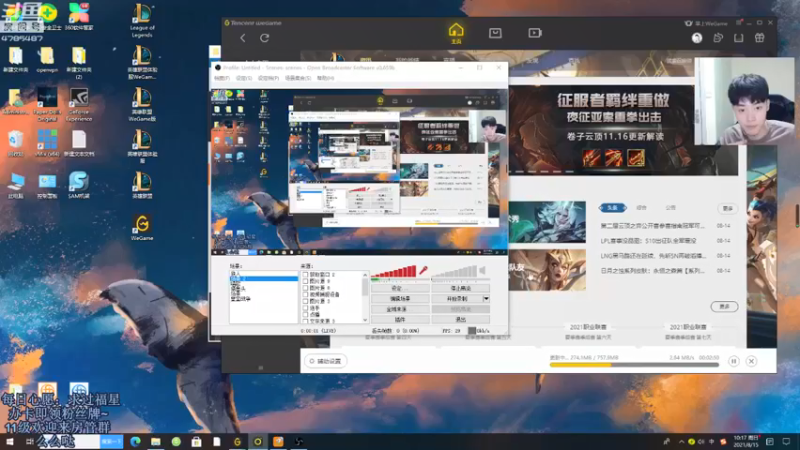Expand the dropdown arrow beside 开始录制
Viewport: 800px width, 450px height.
coord(486,298)
